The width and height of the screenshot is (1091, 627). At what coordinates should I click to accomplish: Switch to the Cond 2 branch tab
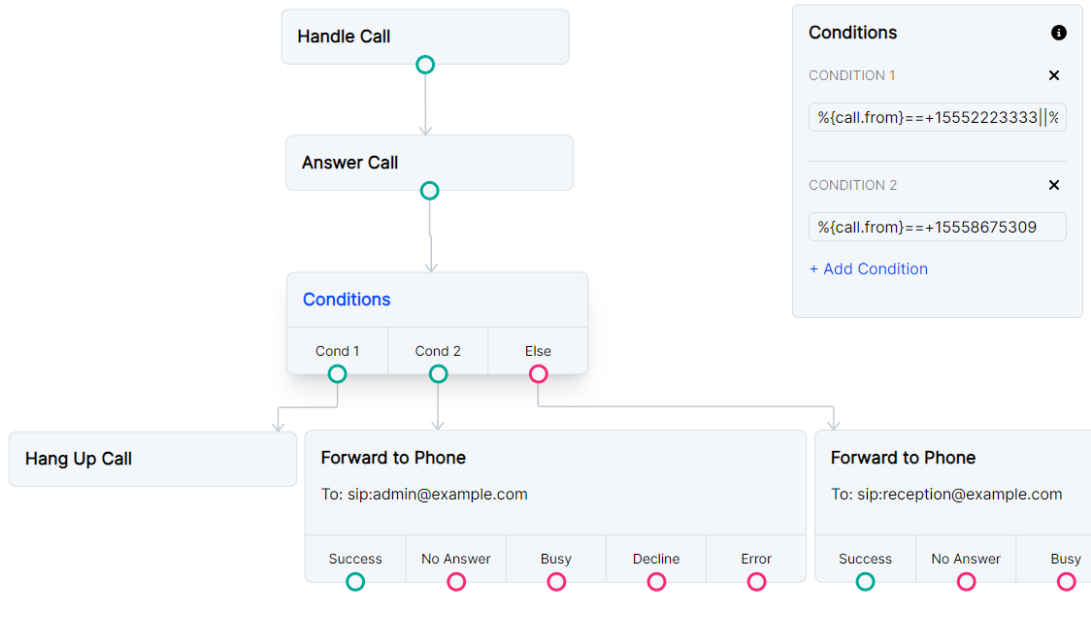click(437, 351)
